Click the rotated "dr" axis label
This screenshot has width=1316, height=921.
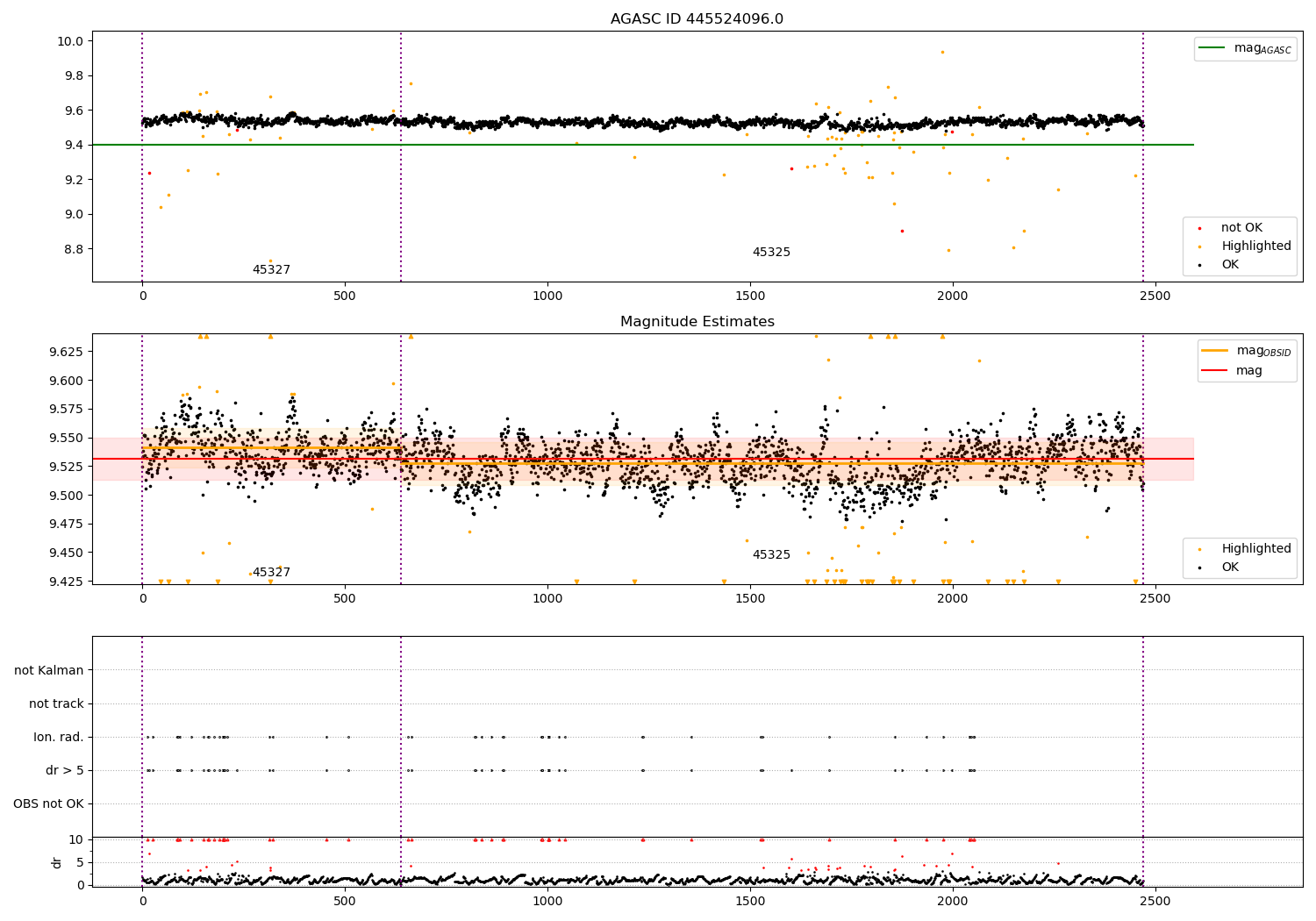click(x=57, y=862)
